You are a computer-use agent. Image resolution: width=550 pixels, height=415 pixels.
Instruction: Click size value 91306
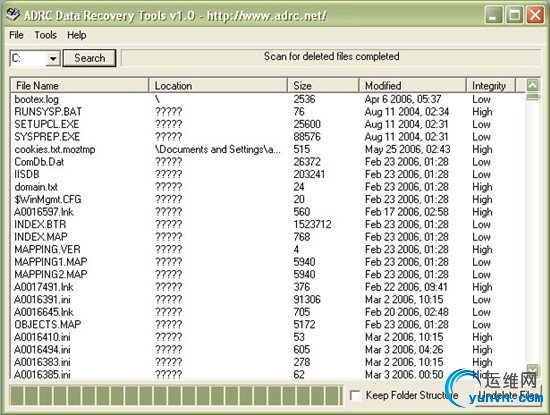coord(307,300)
